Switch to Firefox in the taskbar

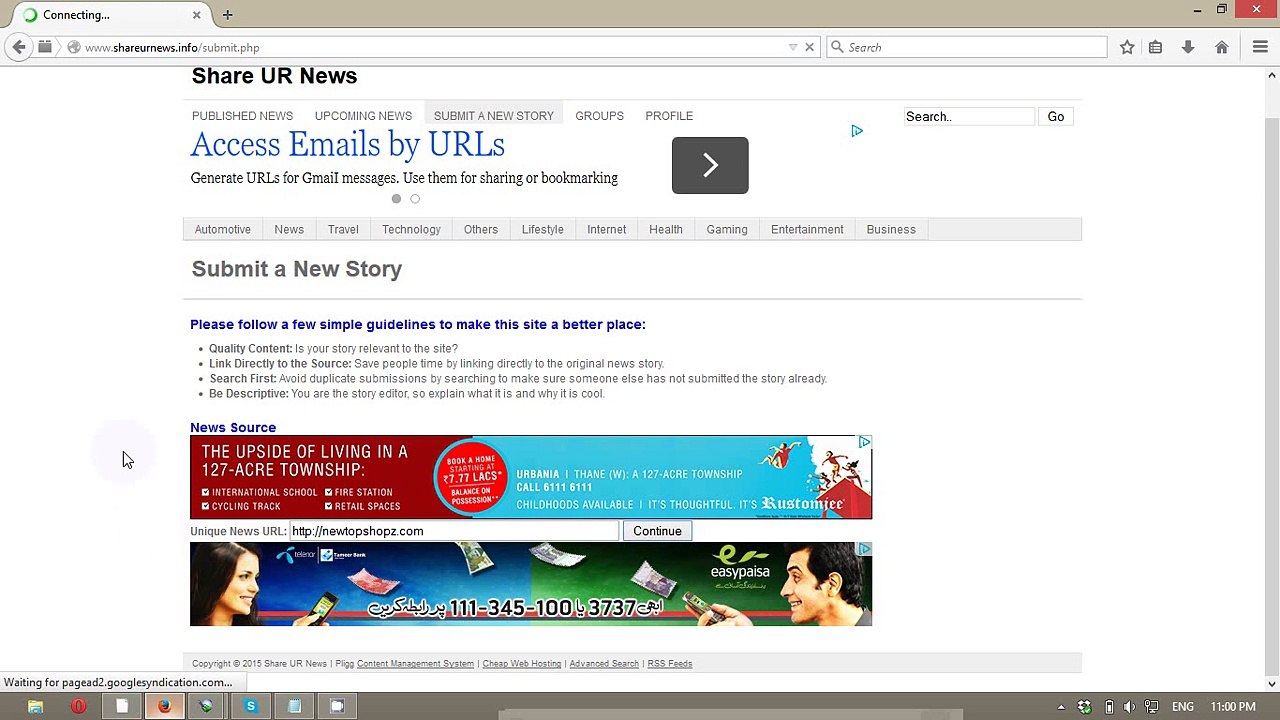click(x=164, y=707)
